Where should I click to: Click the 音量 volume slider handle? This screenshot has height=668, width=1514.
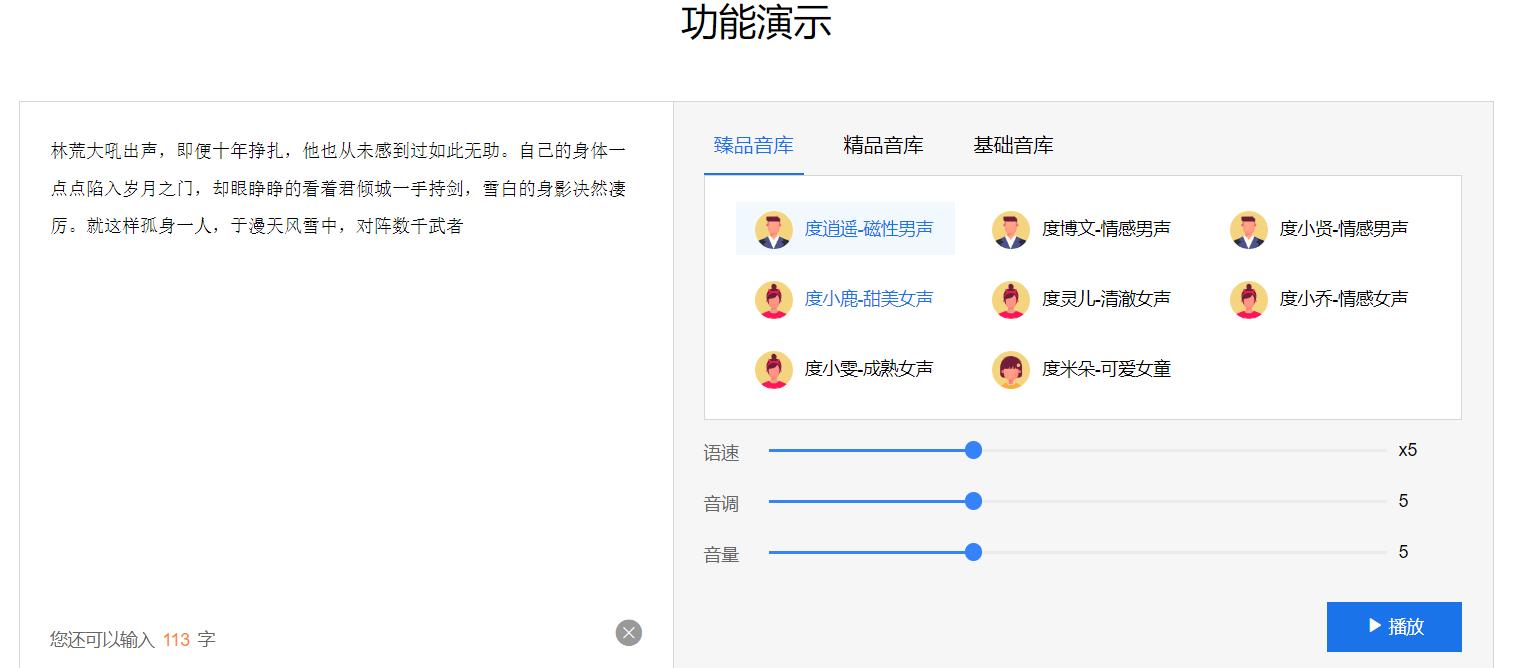973,551
